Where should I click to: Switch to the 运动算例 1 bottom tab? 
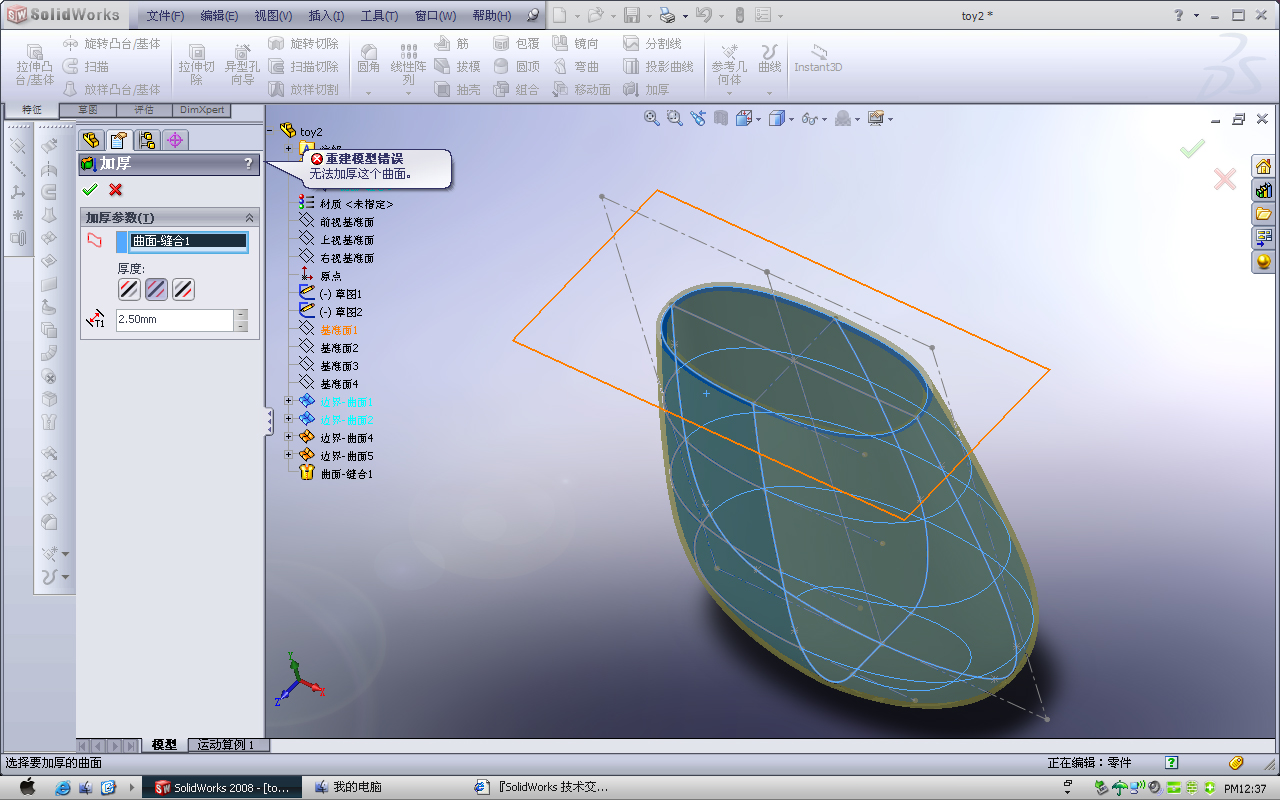pyautogui.click(x=229, y=745)
